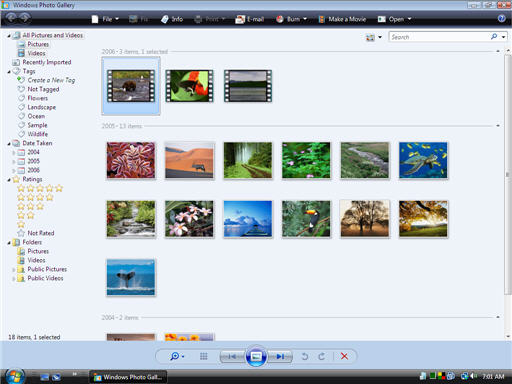Filter by three star rating

[30, 206]
